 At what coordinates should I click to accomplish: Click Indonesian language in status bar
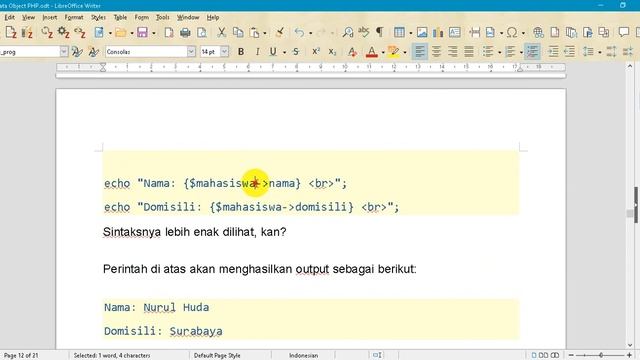(303, 355)
